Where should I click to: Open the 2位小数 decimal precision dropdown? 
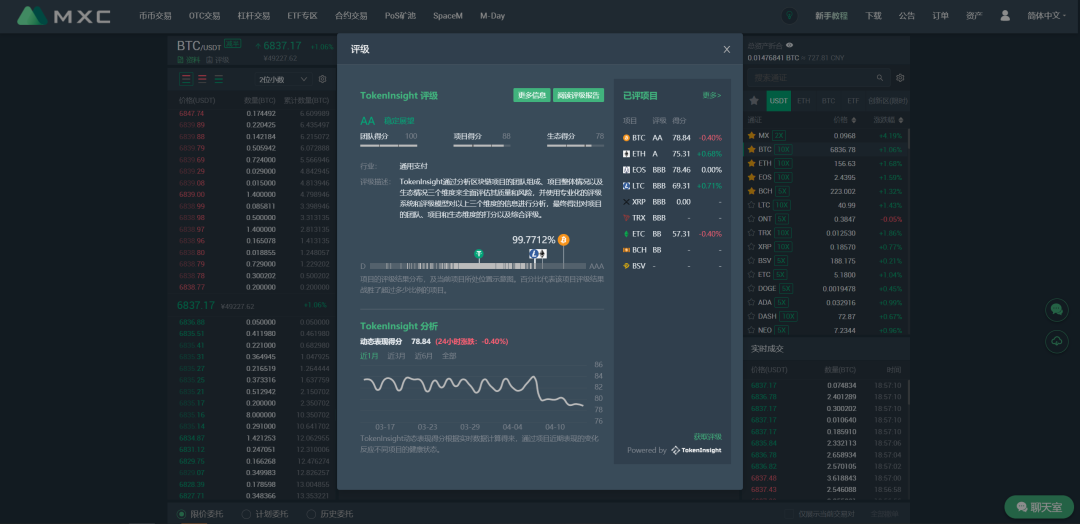click(282, 79)
